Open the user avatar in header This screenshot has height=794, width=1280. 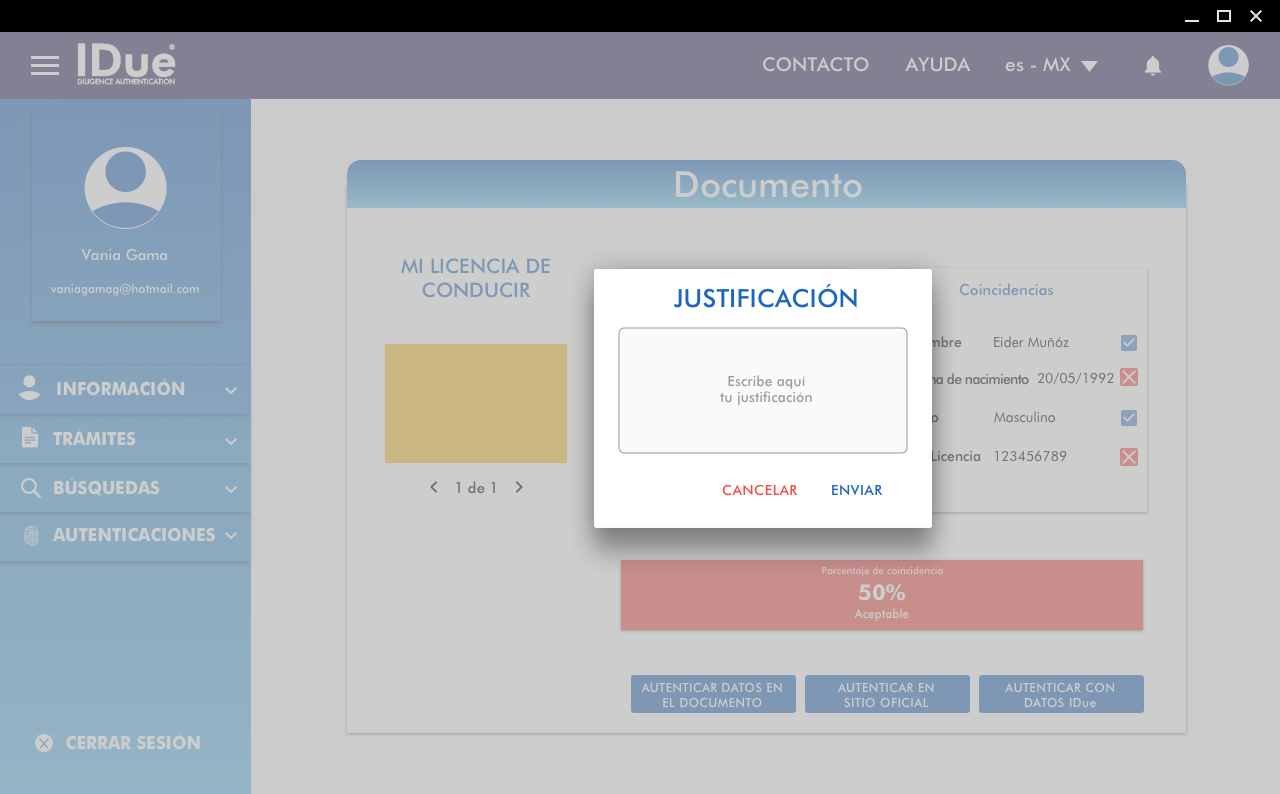1228,66
